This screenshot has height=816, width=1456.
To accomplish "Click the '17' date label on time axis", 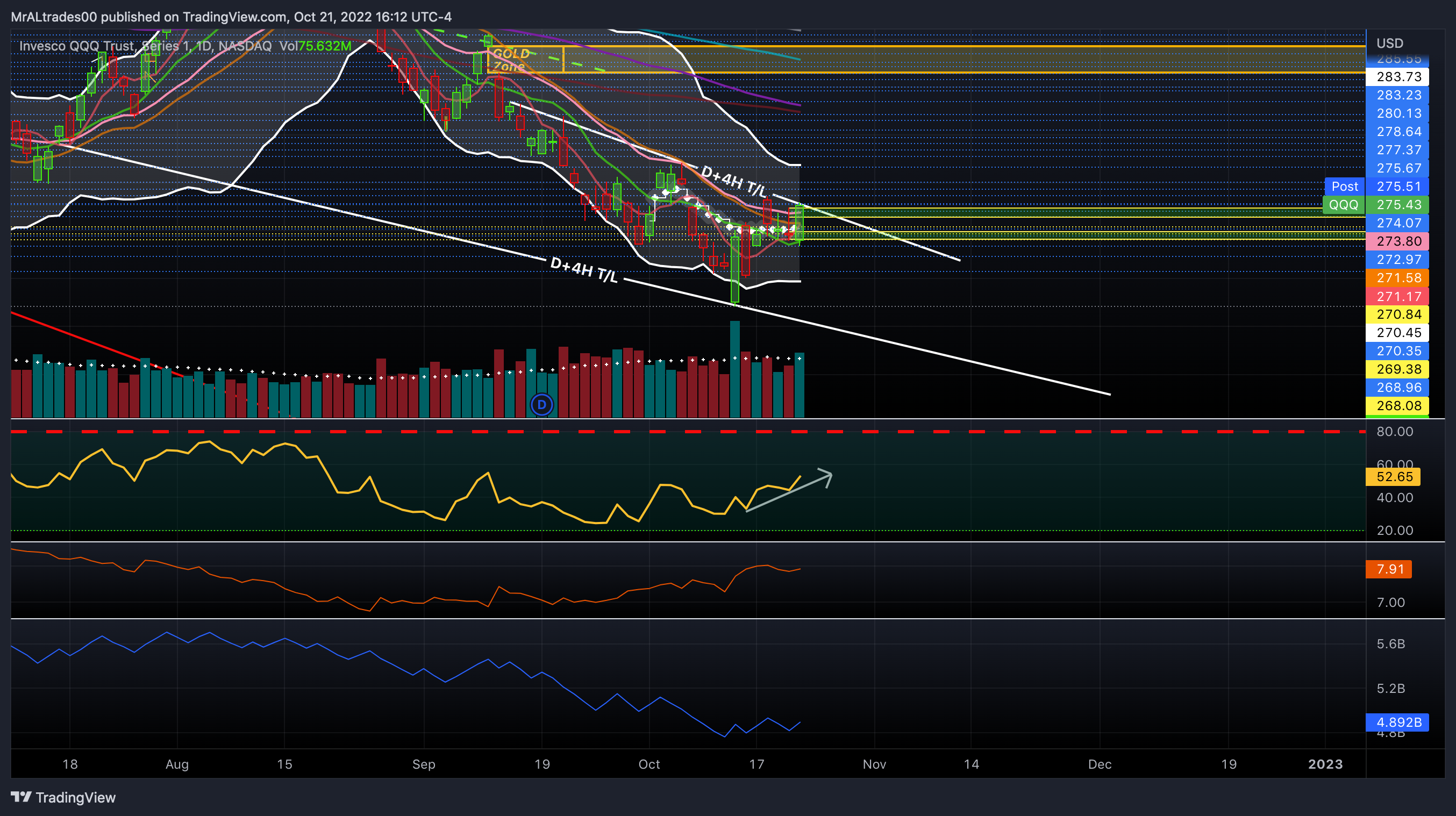I will point(756,764).
